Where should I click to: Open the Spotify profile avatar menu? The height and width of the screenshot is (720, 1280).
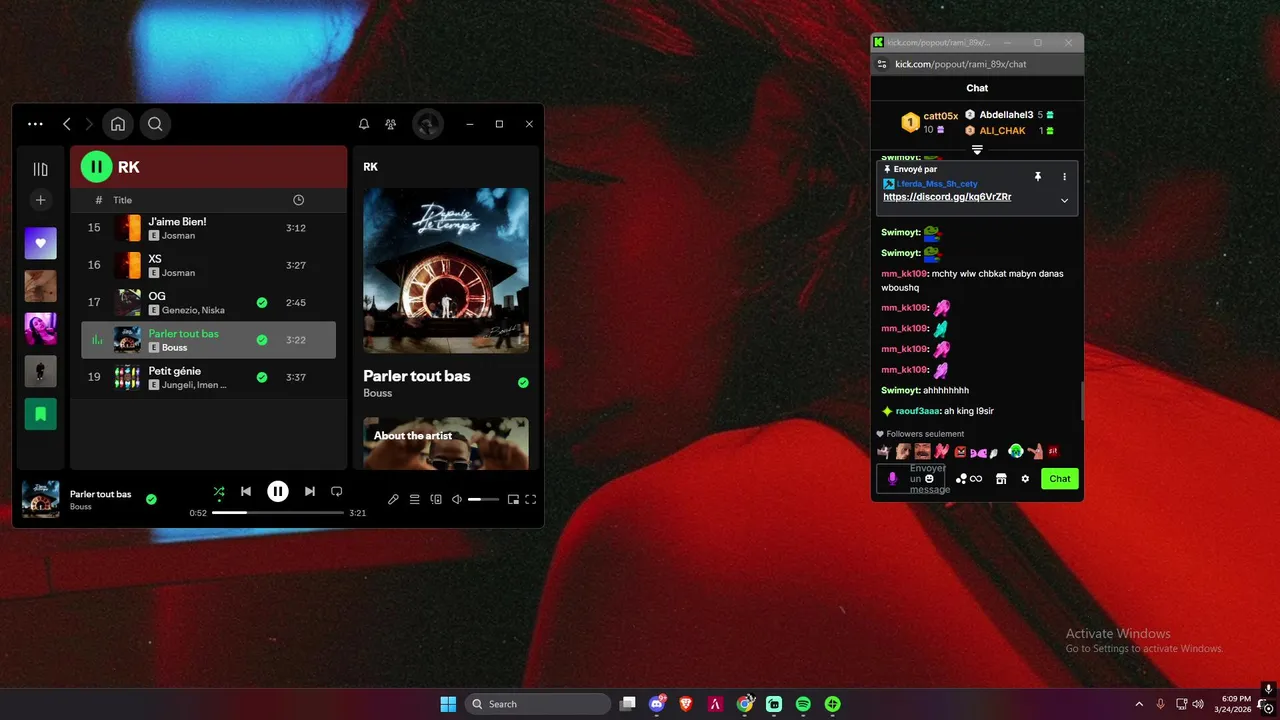[428, 124]
